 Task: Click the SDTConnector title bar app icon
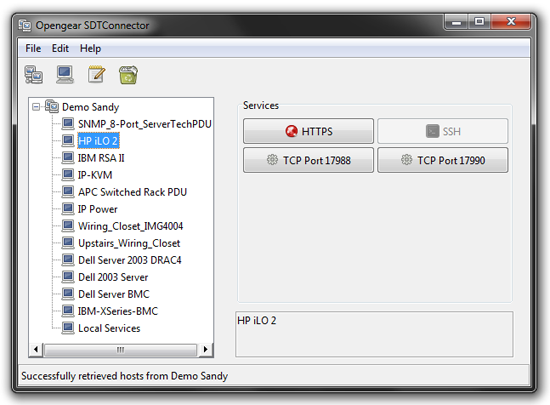(25, 25)
